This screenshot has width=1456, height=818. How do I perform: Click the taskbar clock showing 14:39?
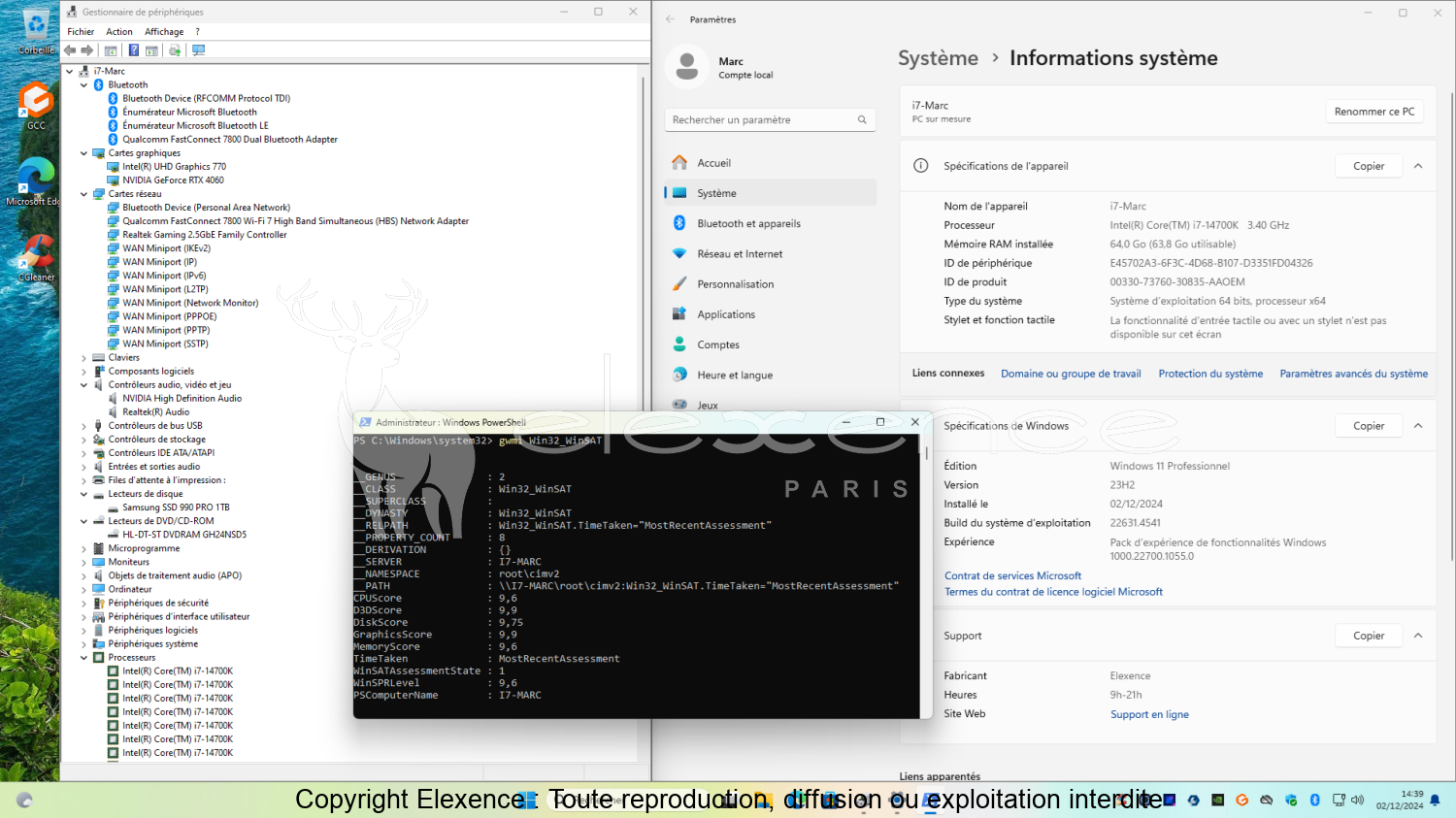1399,801
